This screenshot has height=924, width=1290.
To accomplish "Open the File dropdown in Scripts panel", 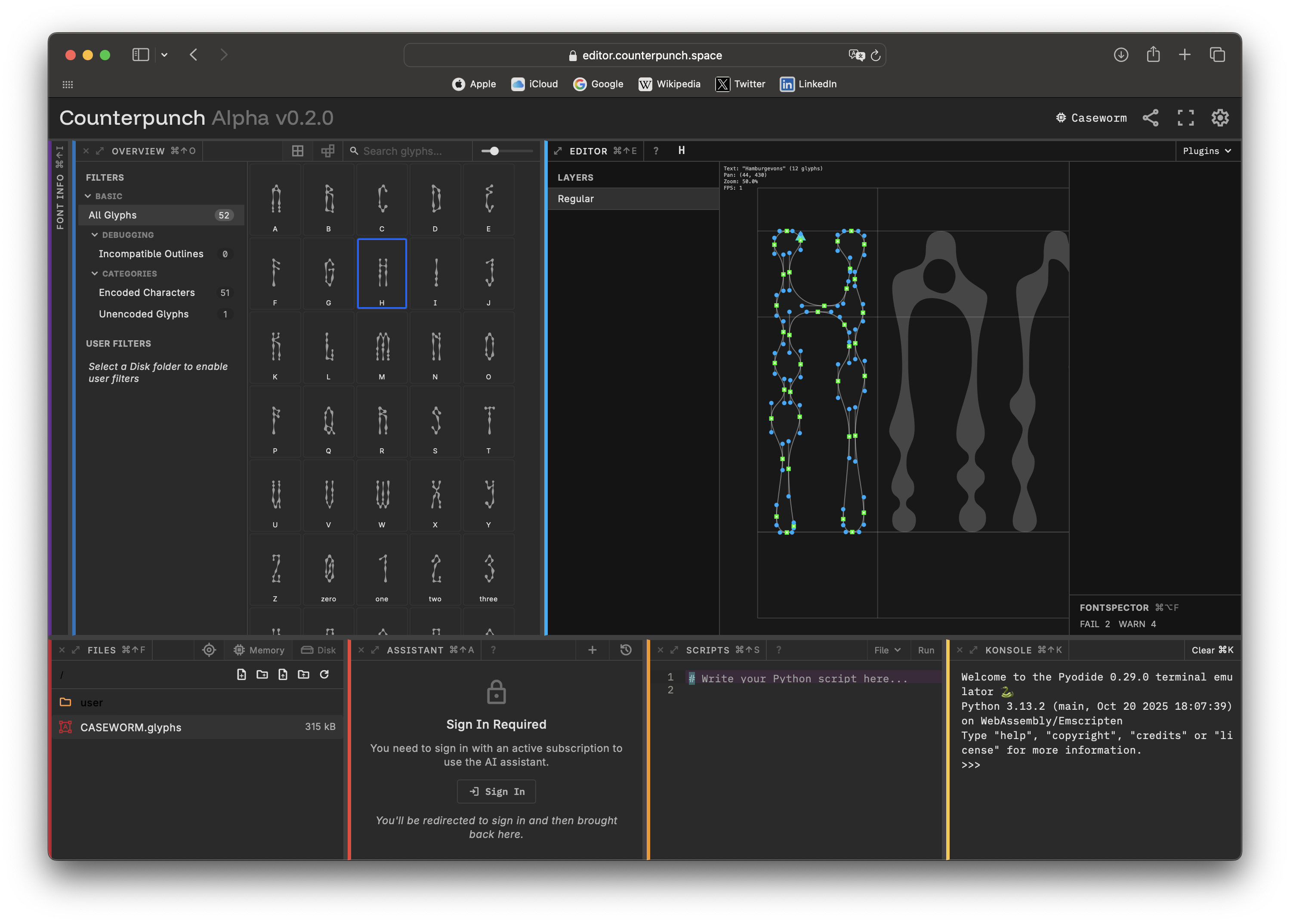I will 887,650.
